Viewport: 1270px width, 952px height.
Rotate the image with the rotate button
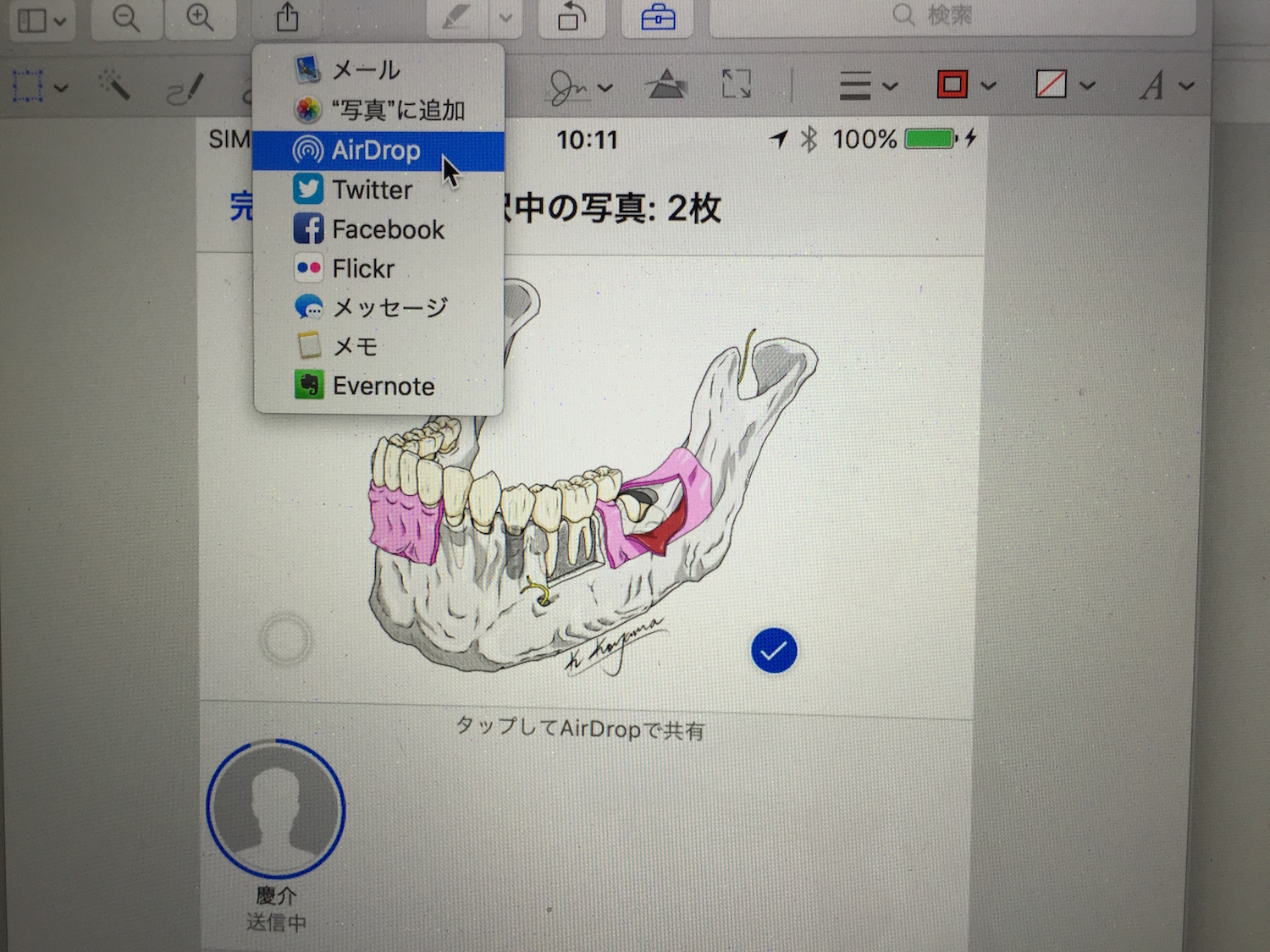pos(572,18)
